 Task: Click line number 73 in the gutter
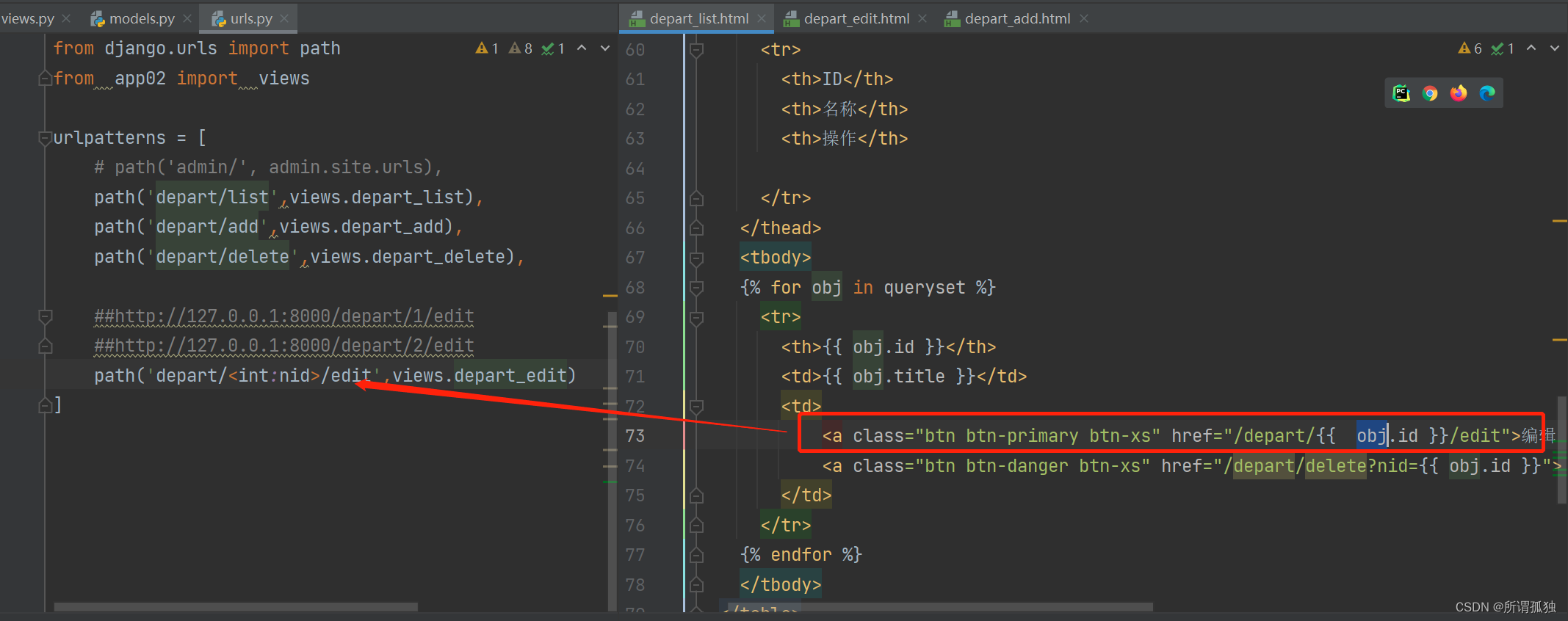pos(635,436)
